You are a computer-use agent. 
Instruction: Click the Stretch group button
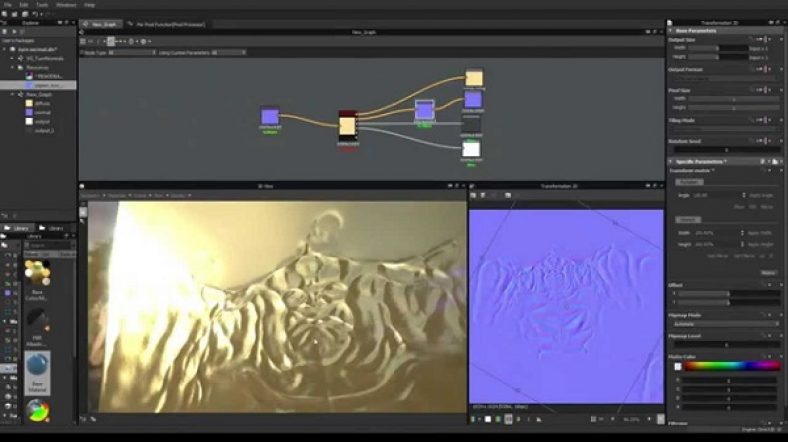coord(687,220)
